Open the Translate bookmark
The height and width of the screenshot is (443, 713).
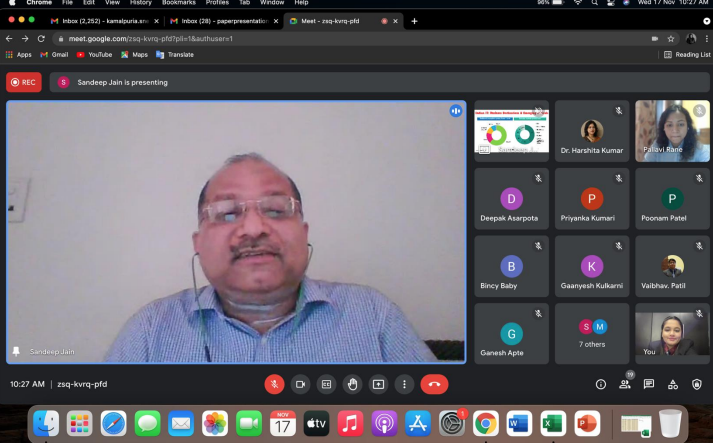click(x=175, y=55)
